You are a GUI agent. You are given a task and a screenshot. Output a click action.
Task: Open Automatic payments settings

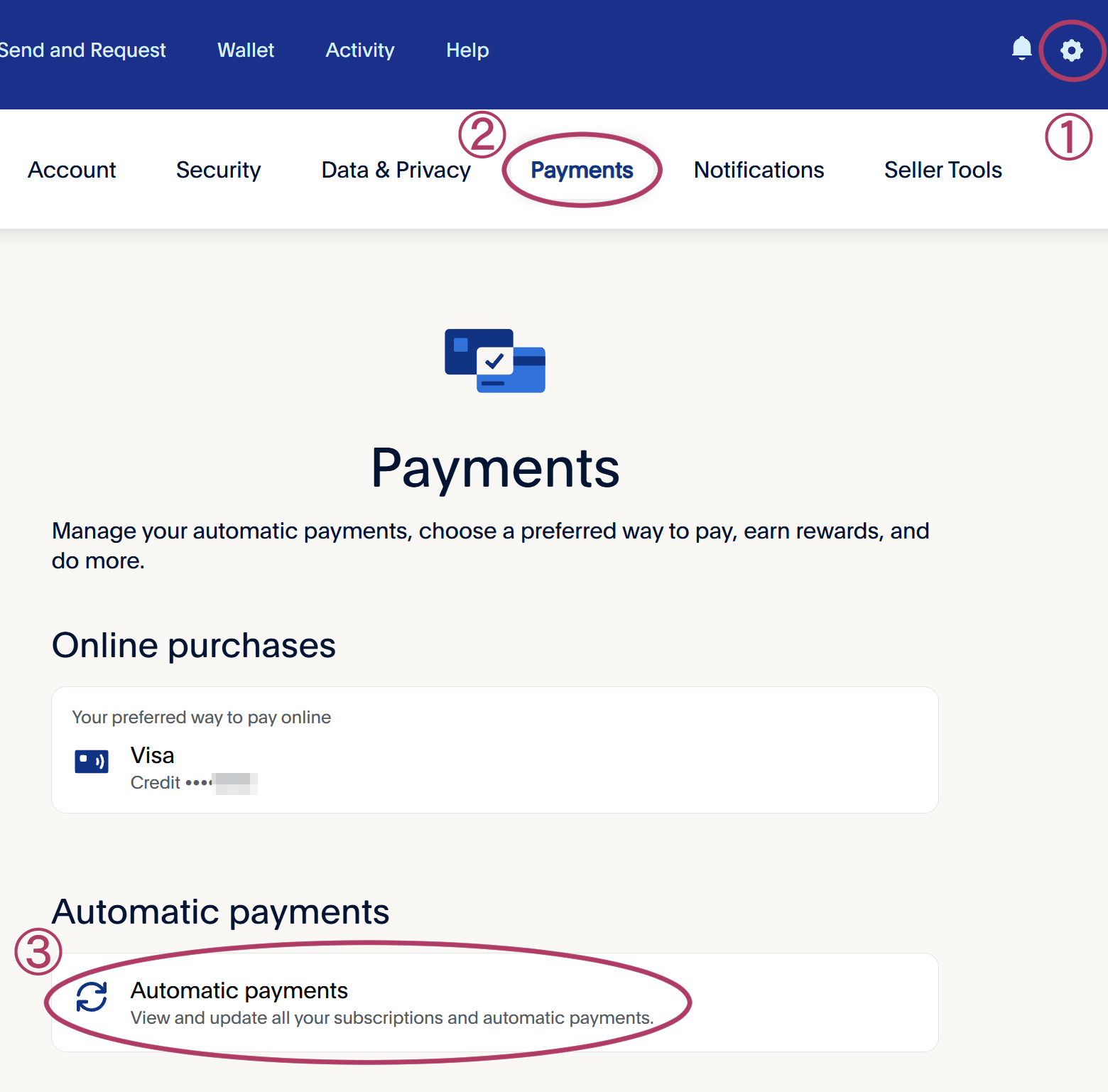point(239,990)
